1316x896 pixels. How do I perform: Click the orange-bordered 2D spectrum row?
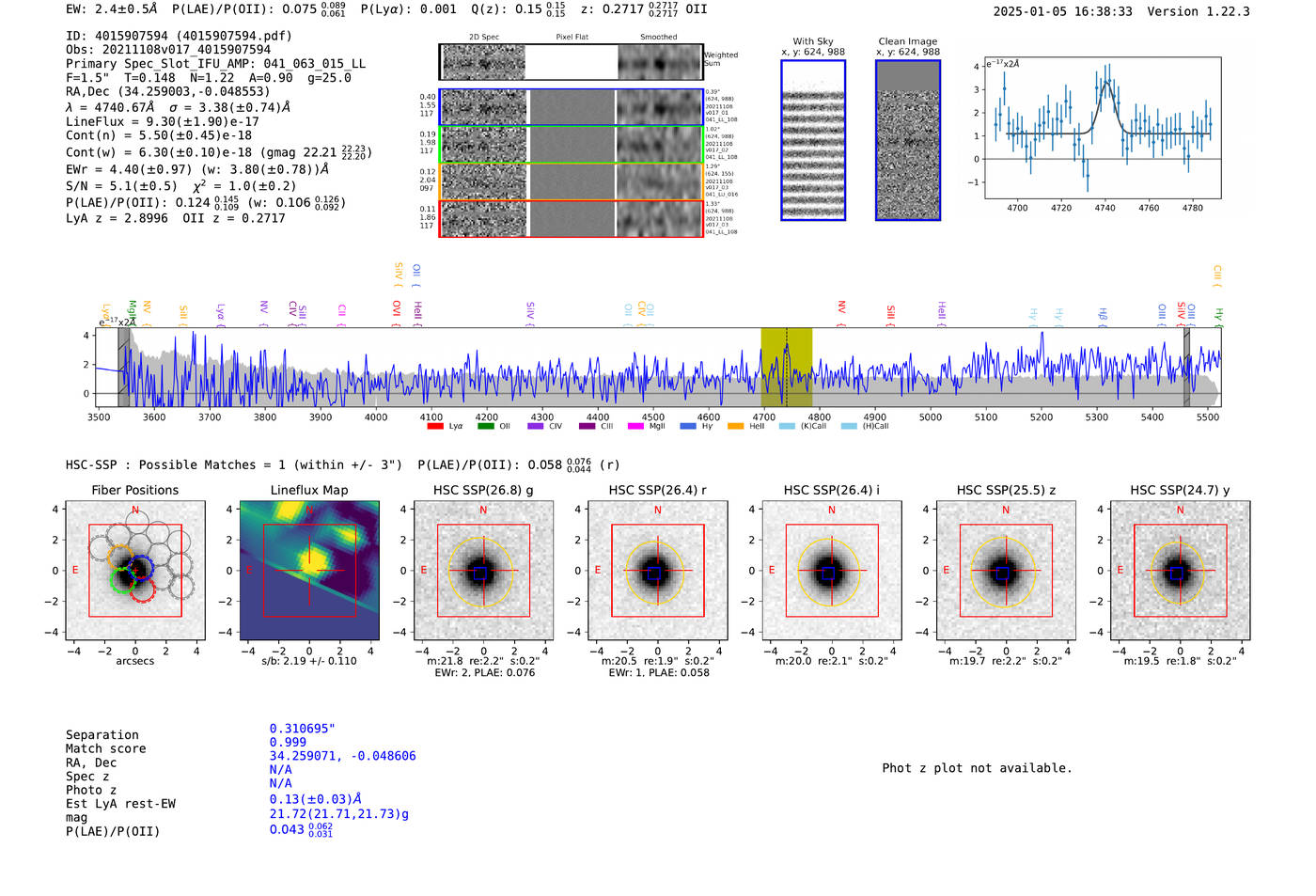pos(572,181)
